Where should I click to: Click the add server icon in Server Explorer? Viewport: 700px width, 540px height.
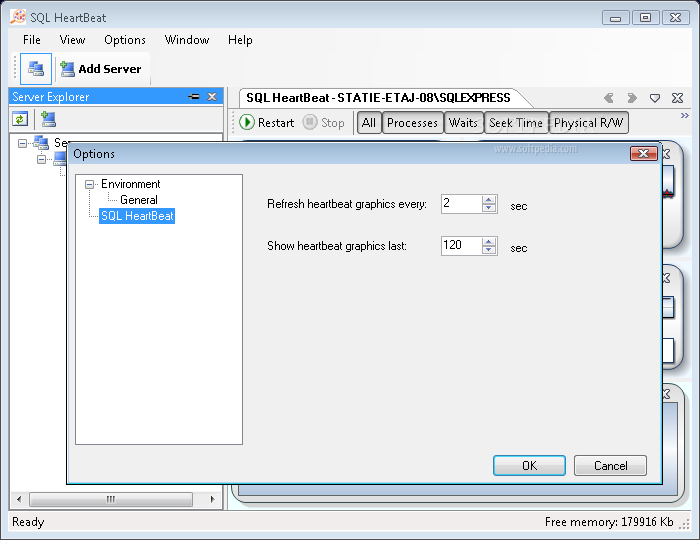pyautogui.click(x=48, y=119)
